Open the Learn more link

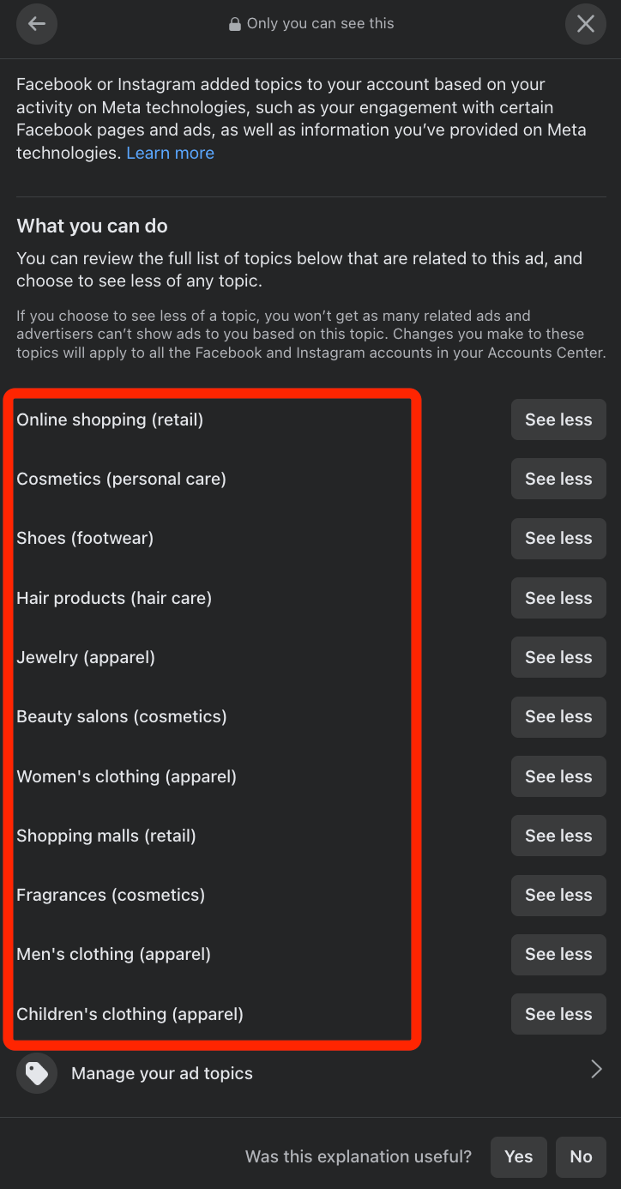coord(171,153)
